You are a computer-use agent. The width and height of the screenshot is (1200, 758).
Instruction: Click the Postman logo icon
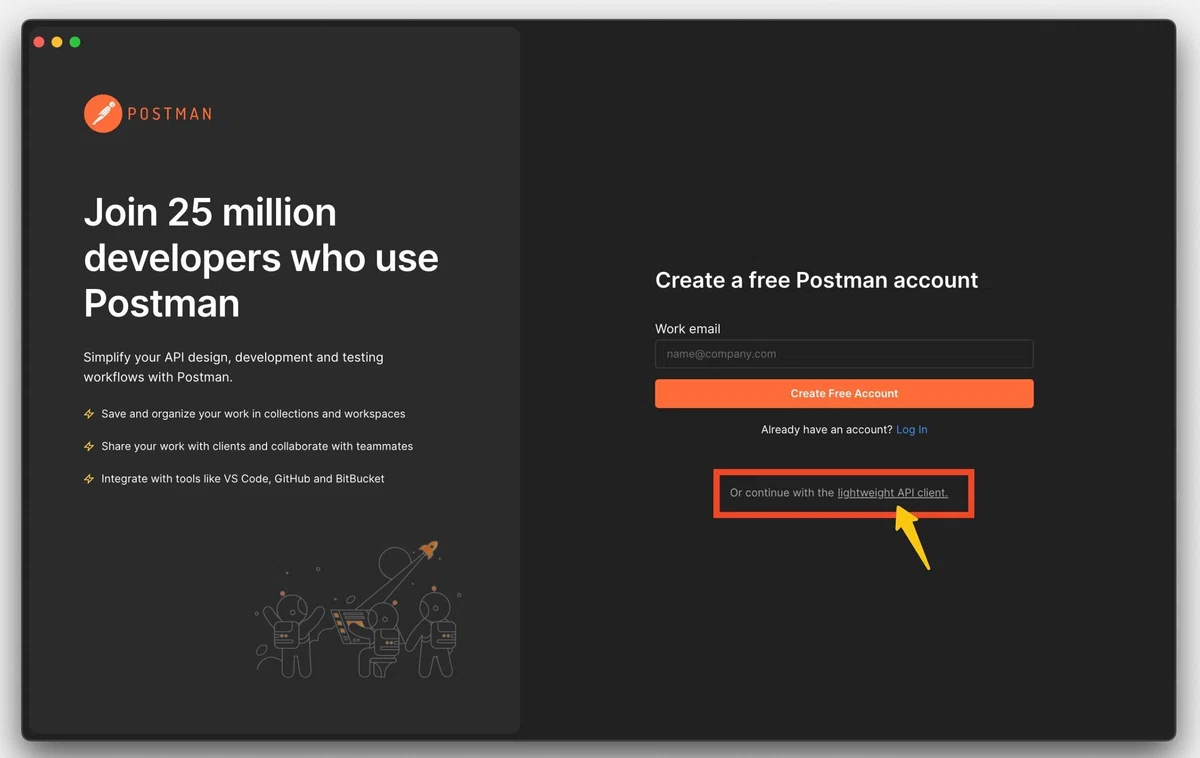(x=103, y=114)
